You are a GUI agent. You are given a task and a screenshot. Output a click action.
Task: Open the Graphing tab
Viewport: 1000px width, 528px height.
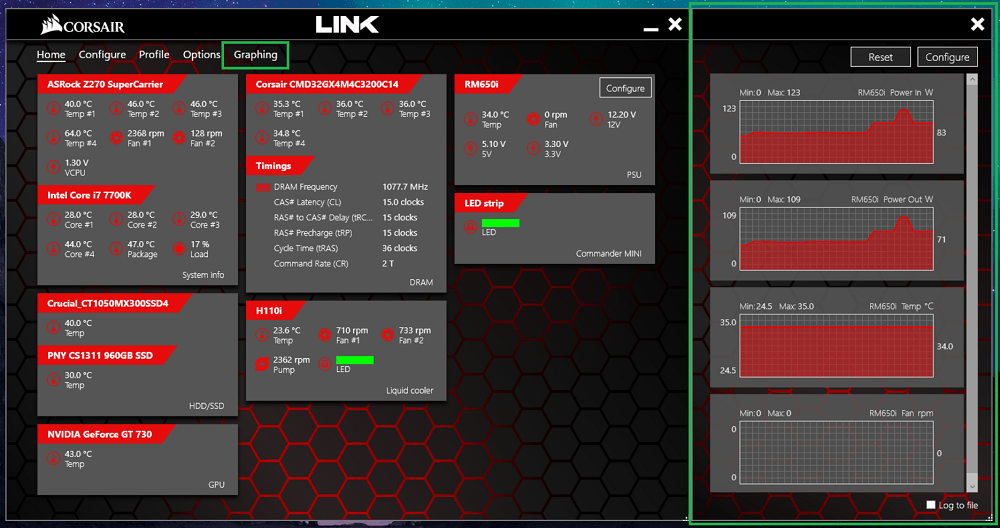255,55
